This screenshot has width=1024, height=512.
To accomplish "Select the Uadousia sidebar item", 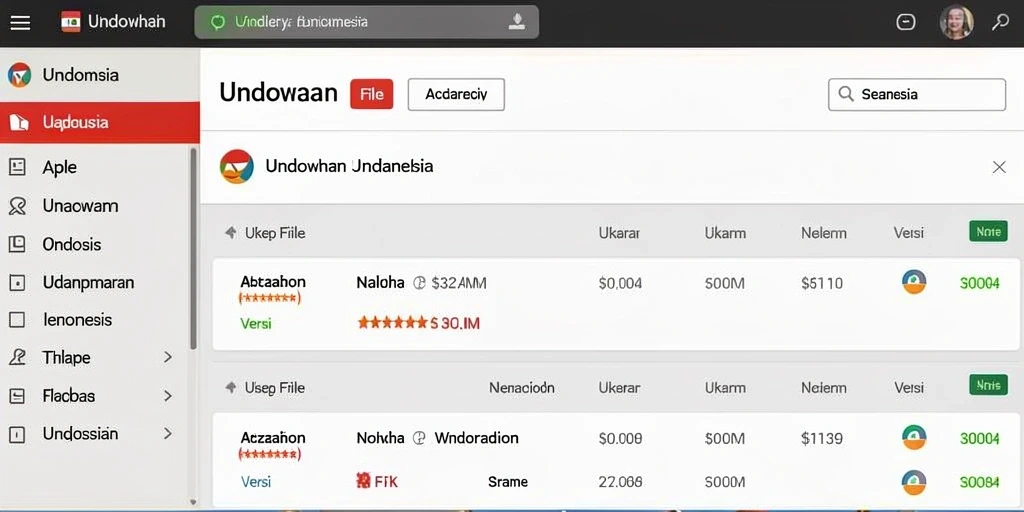I will point(100,122).
